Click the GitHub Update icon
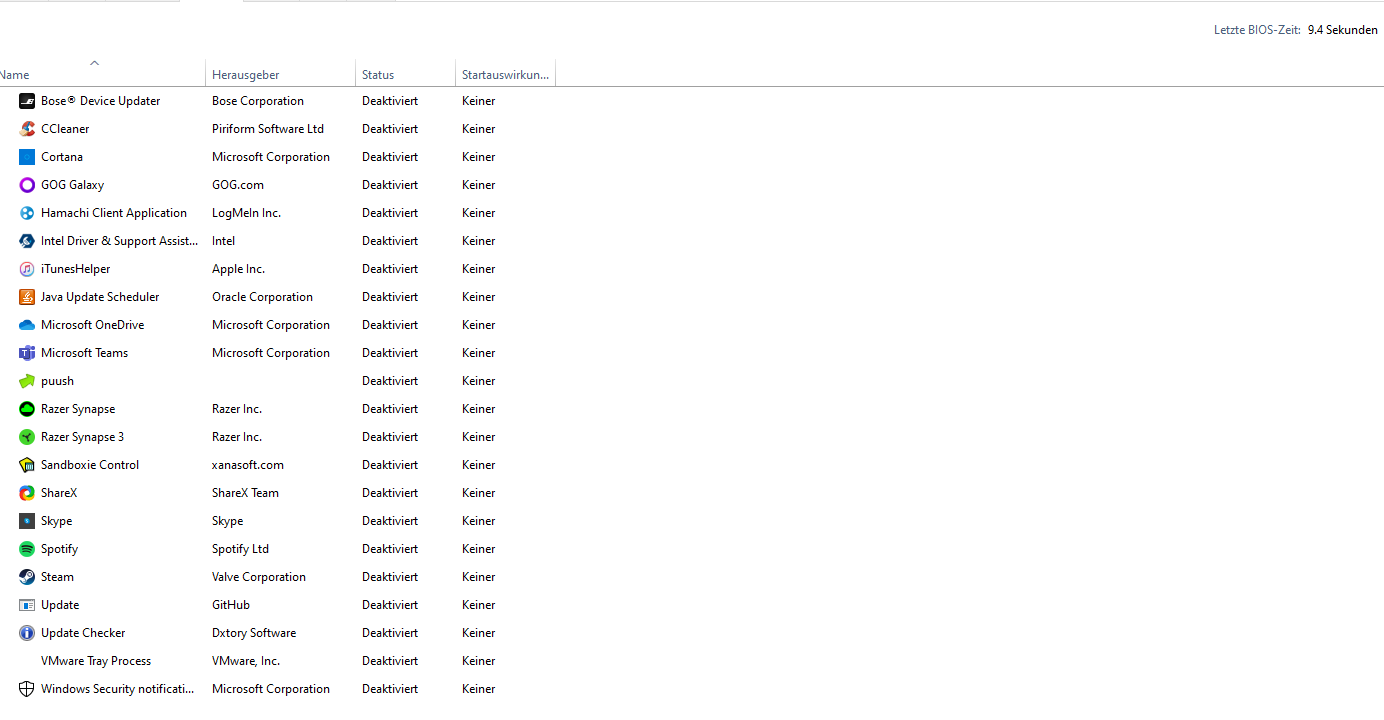Viewport: 1384px width, 720px height. [x=27, y=605]
